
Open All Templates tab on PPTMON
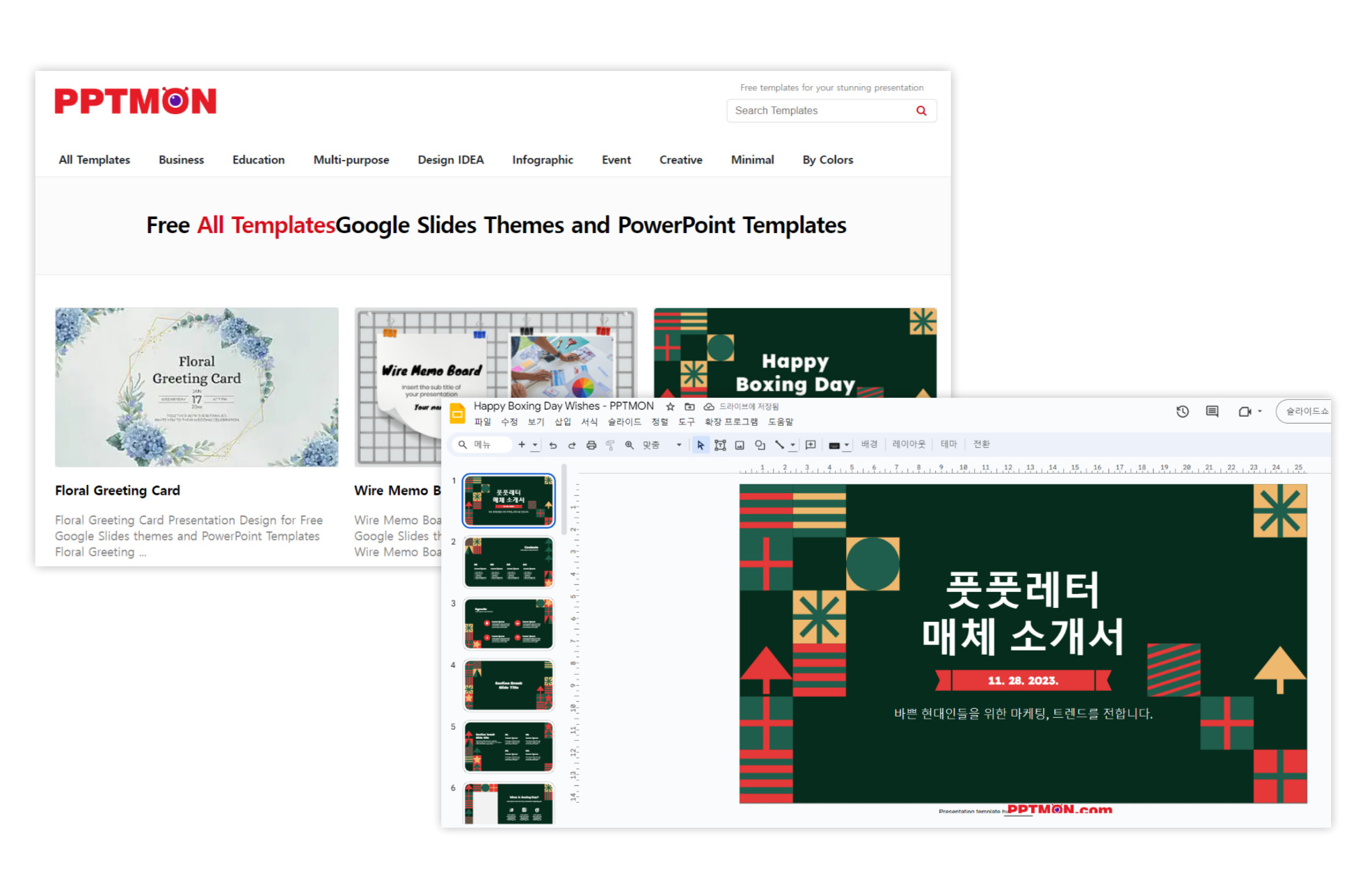[95, 160]
